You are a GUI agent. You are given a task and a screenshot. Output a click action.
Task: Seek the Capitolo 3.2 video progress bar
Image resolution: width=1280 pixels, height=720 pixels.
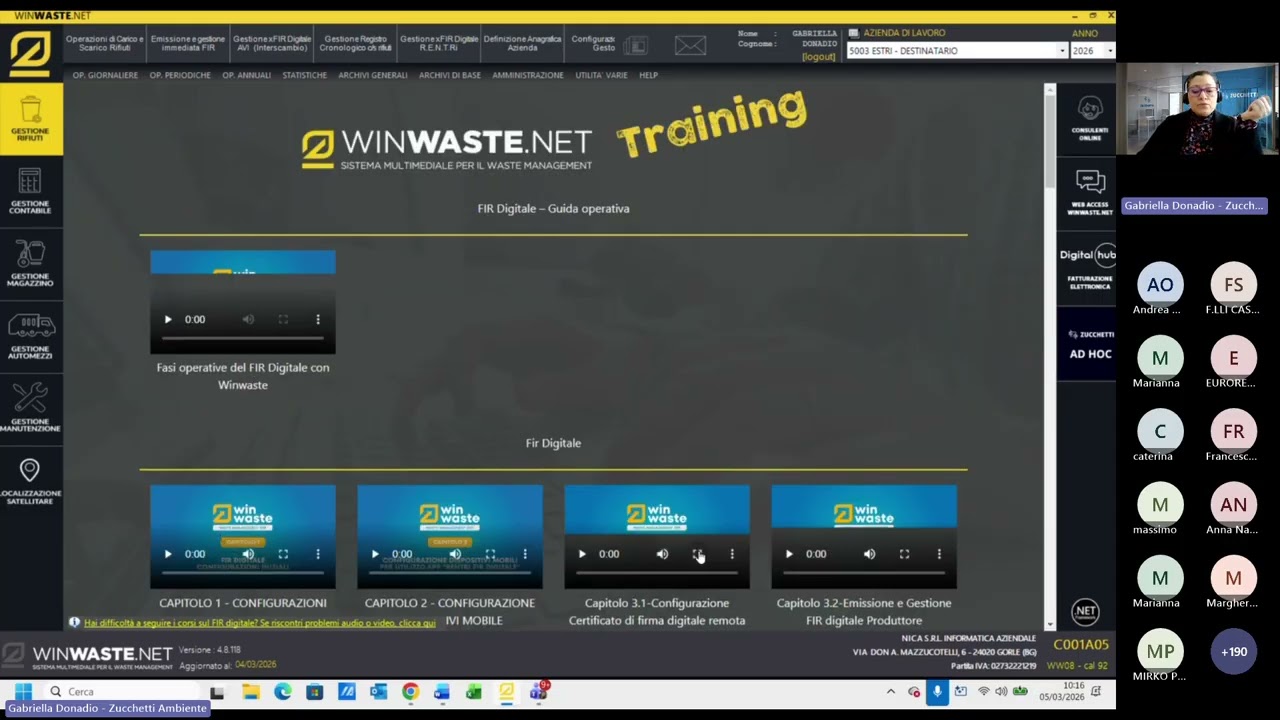[864, 573]
